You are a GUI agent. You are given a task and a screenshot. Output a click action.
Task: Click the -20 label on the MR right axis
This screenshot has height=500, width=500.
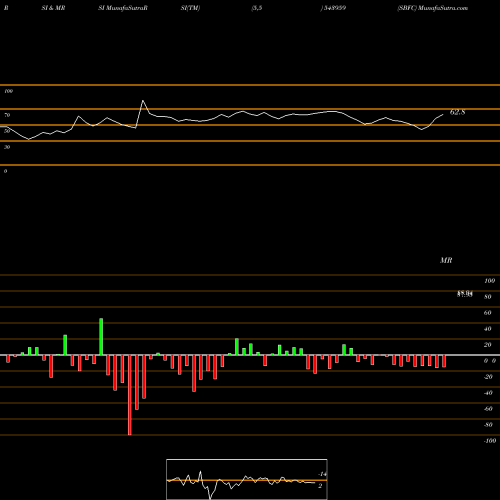(x=488, y=377)
